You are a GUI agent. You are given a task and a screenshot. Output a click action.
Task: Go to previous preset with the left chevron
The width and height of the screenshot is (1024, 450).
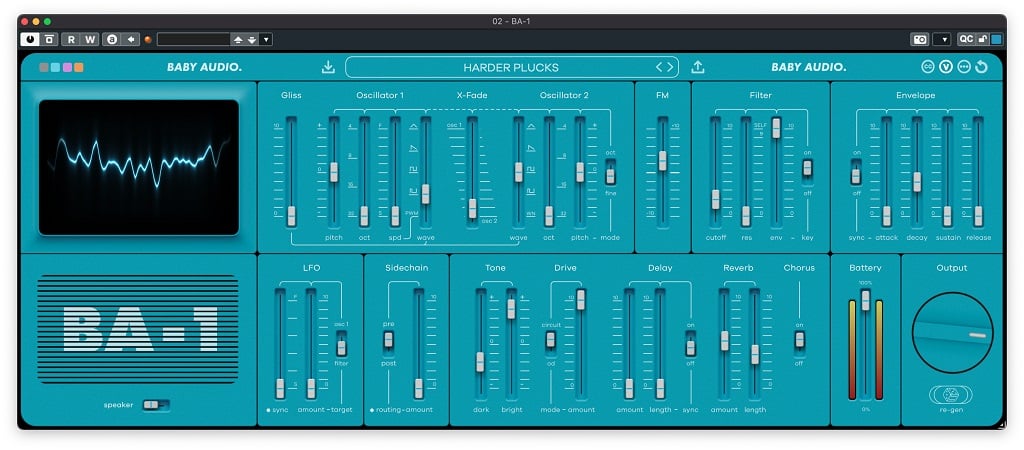pyautogui.click(x=660, y=67)
